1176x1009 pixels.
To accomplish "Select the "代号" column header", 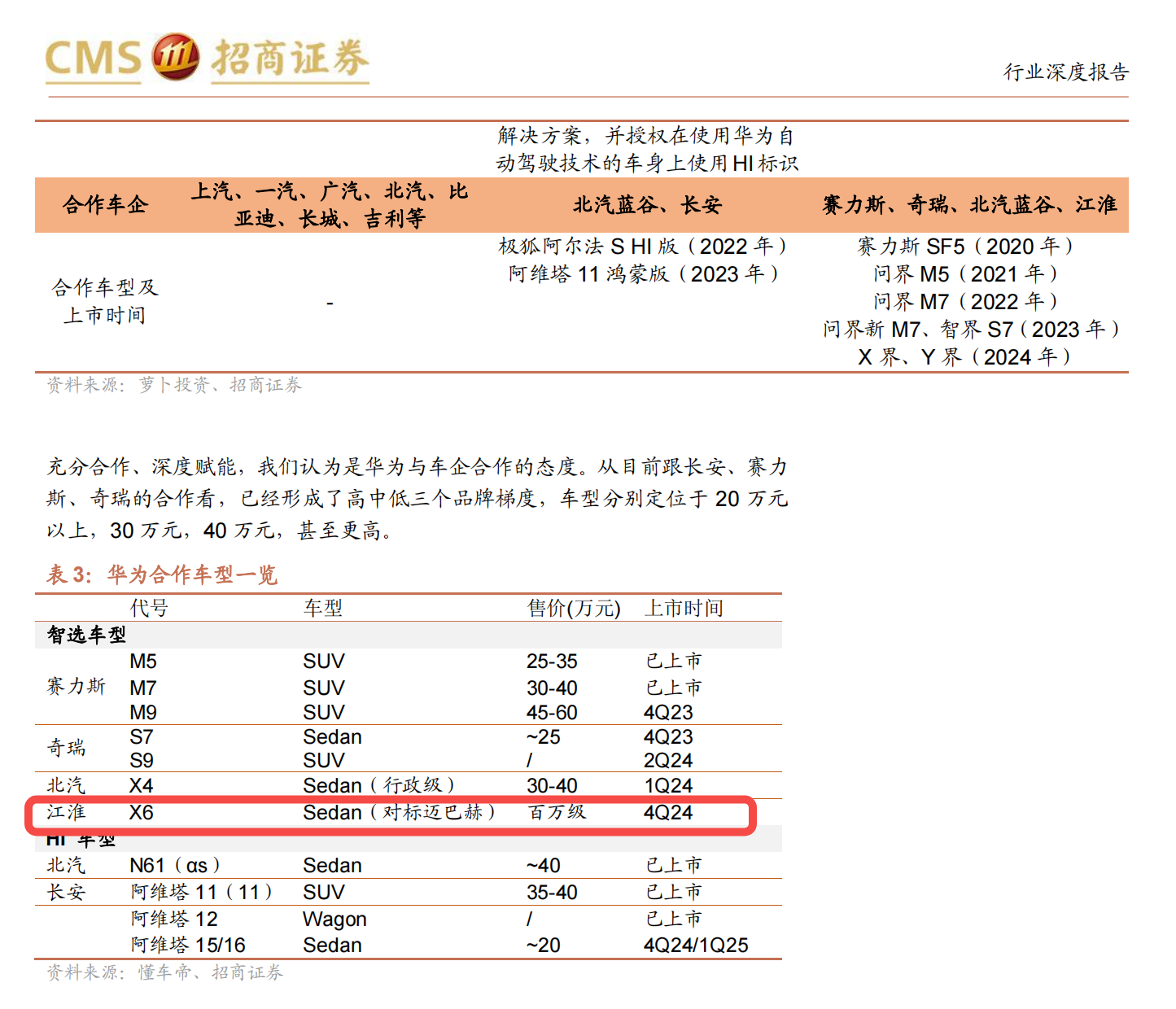I will (149, 608).
